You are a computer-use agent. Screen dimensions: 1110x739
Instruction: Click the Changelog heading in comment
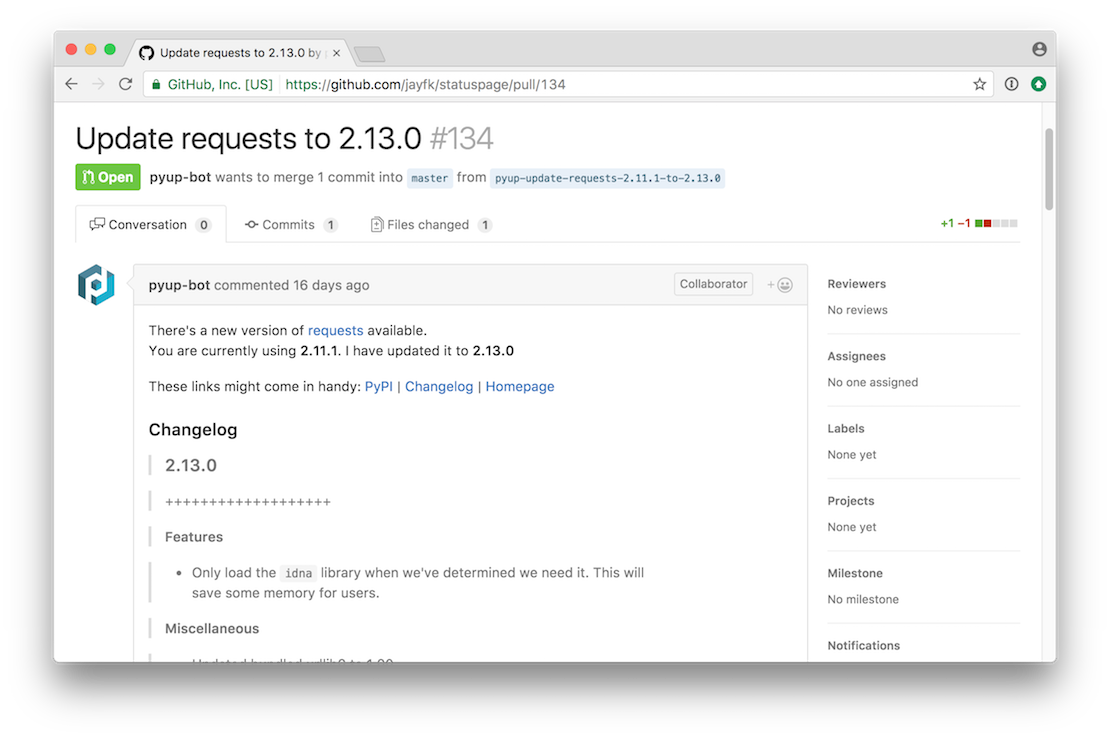tap(193, 430)
